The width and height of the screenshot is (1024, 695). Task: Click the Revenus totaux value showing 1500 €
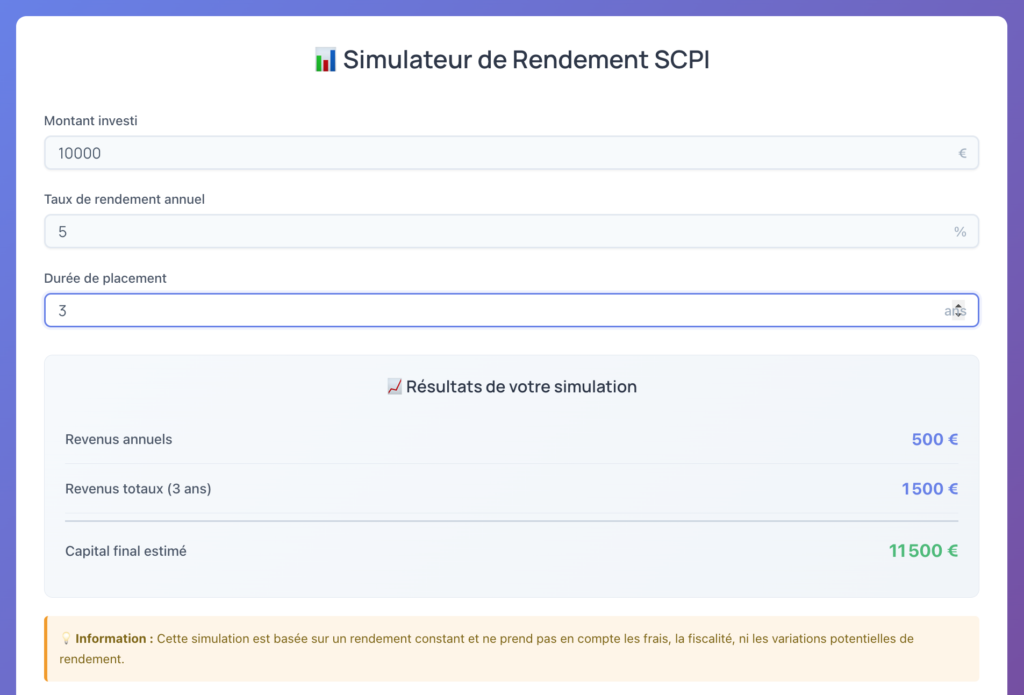929,488
